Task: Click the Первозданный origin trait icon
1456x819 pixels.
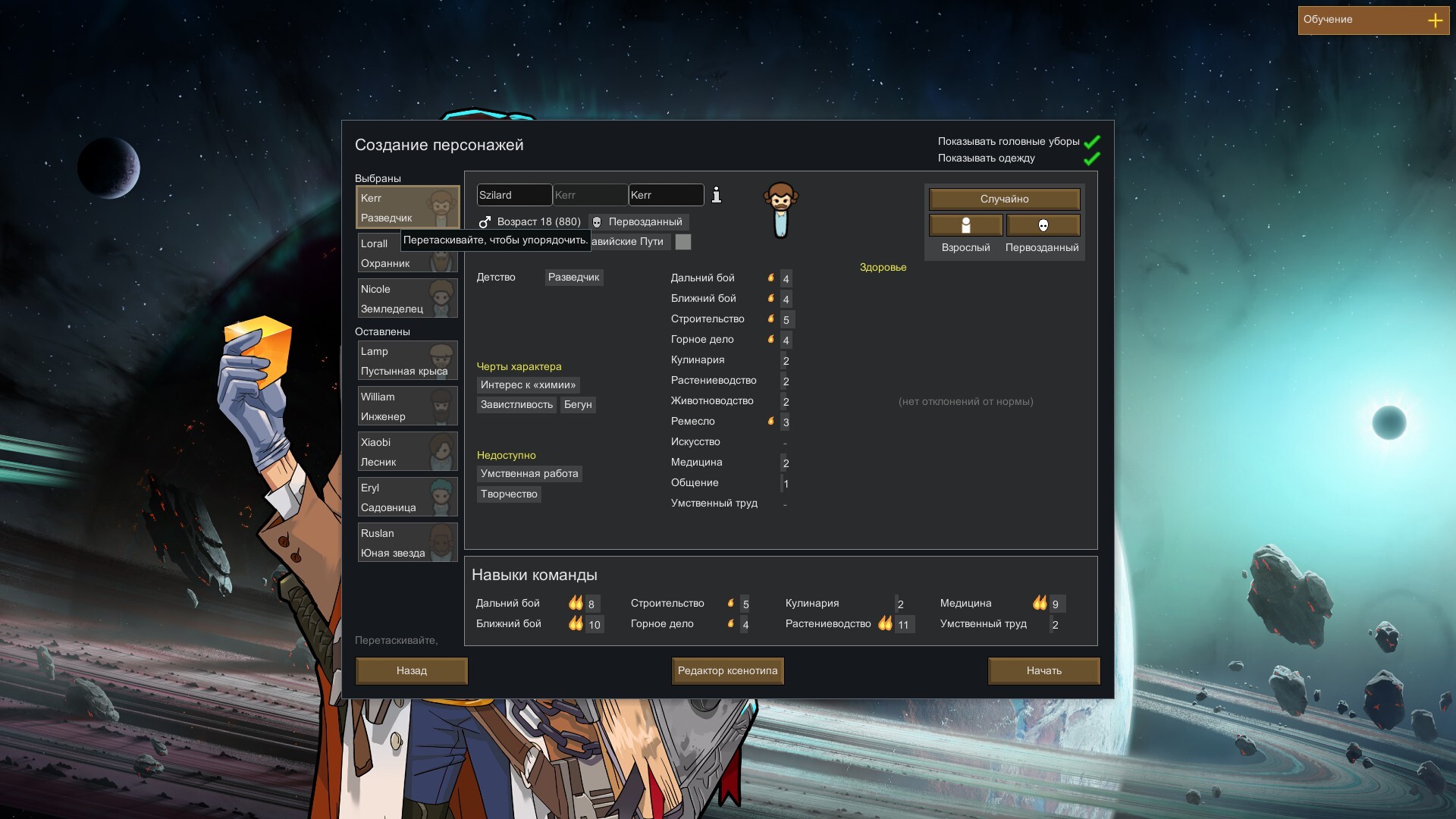Action: tap(598, 221)
